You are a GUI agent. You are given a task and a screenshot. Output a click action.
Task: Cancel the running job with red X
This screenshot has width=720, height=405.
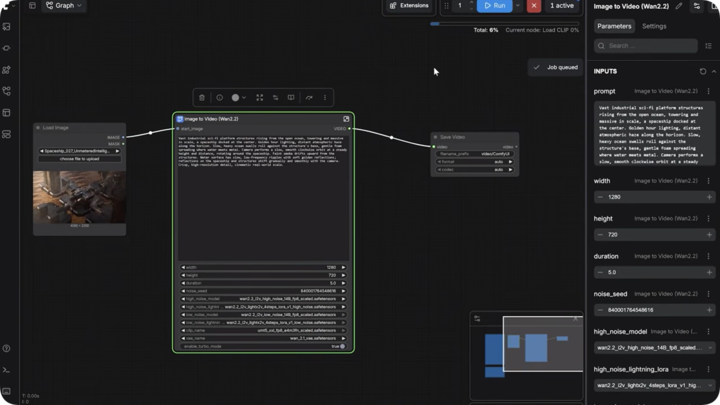[x=534, y=6]
